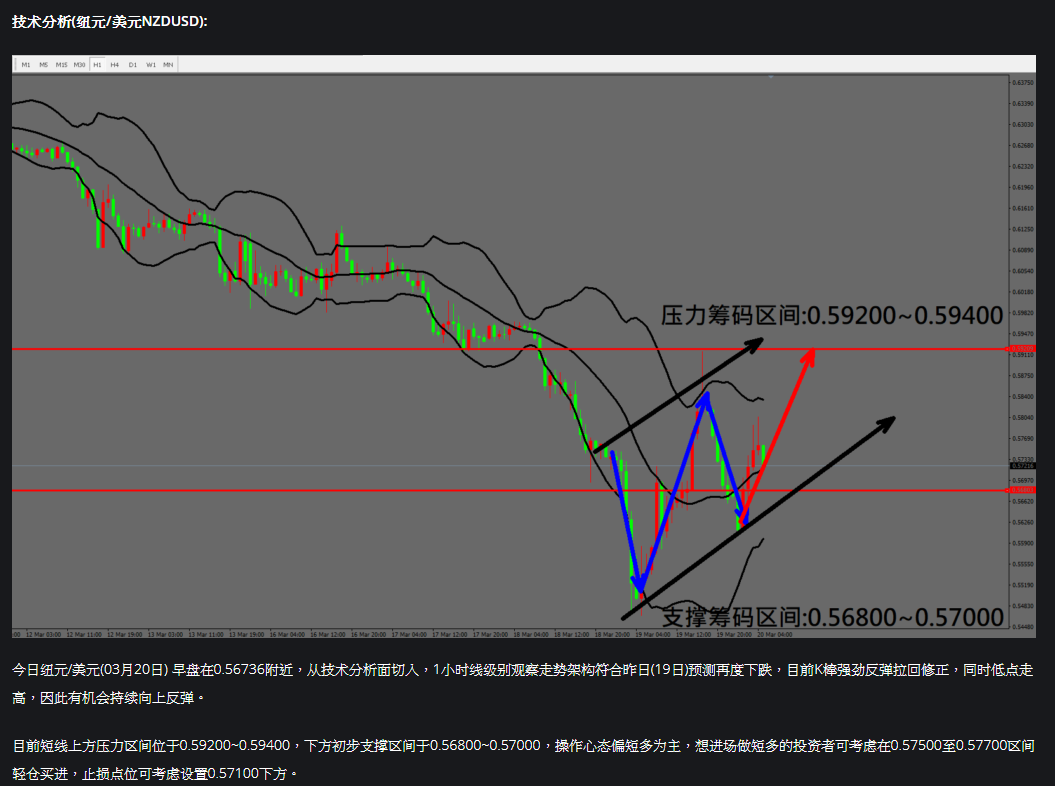Click the price axis value 0.58400
Viewport: 1055px width, 786px height.
pyautogui.click(x=1023, y=397)
